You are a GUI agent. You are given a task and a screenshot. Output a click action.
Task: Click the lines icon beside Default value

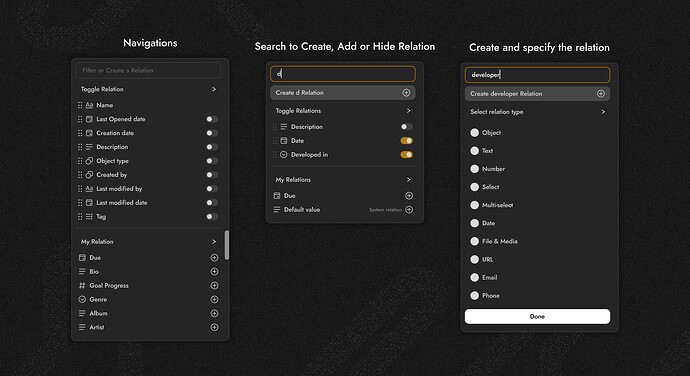point(277,210)
